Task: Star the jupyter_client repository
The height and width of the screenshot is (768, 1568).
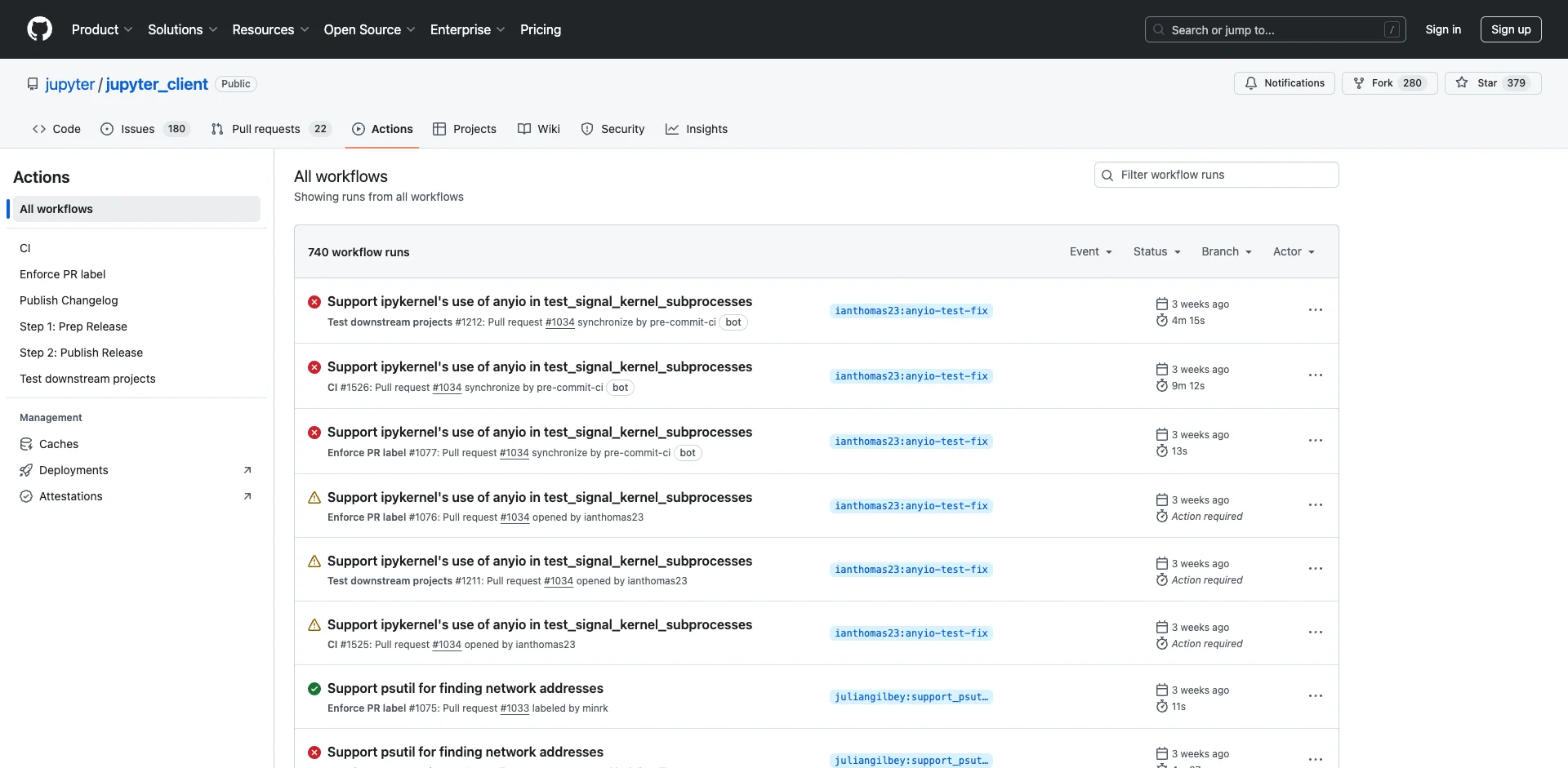Action: click(1493, 83)
